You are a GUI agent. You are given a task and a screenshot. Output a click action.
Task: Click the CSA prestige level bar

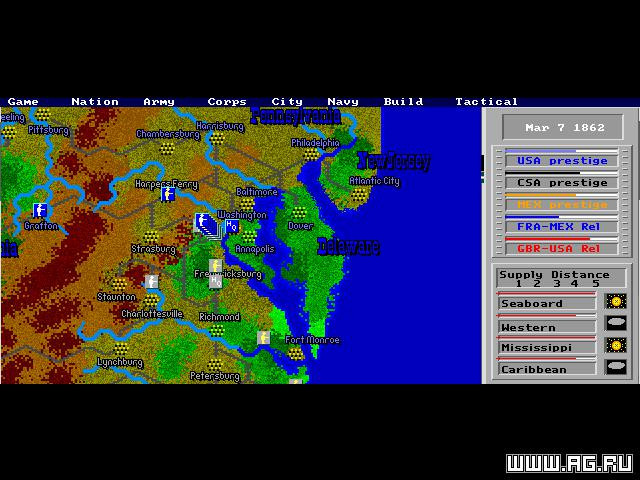[562, 173]
